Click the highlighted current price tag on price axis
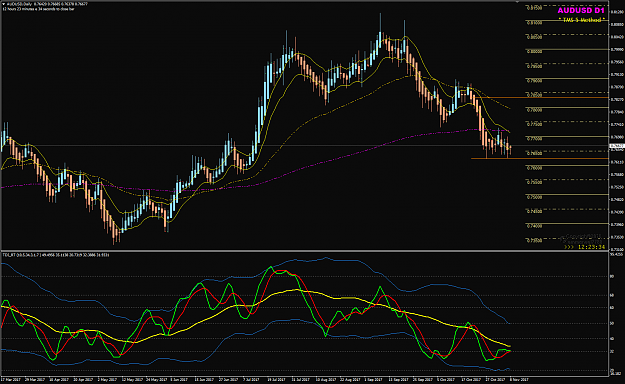This screenshot has height=384, width=625. point(617,146)
